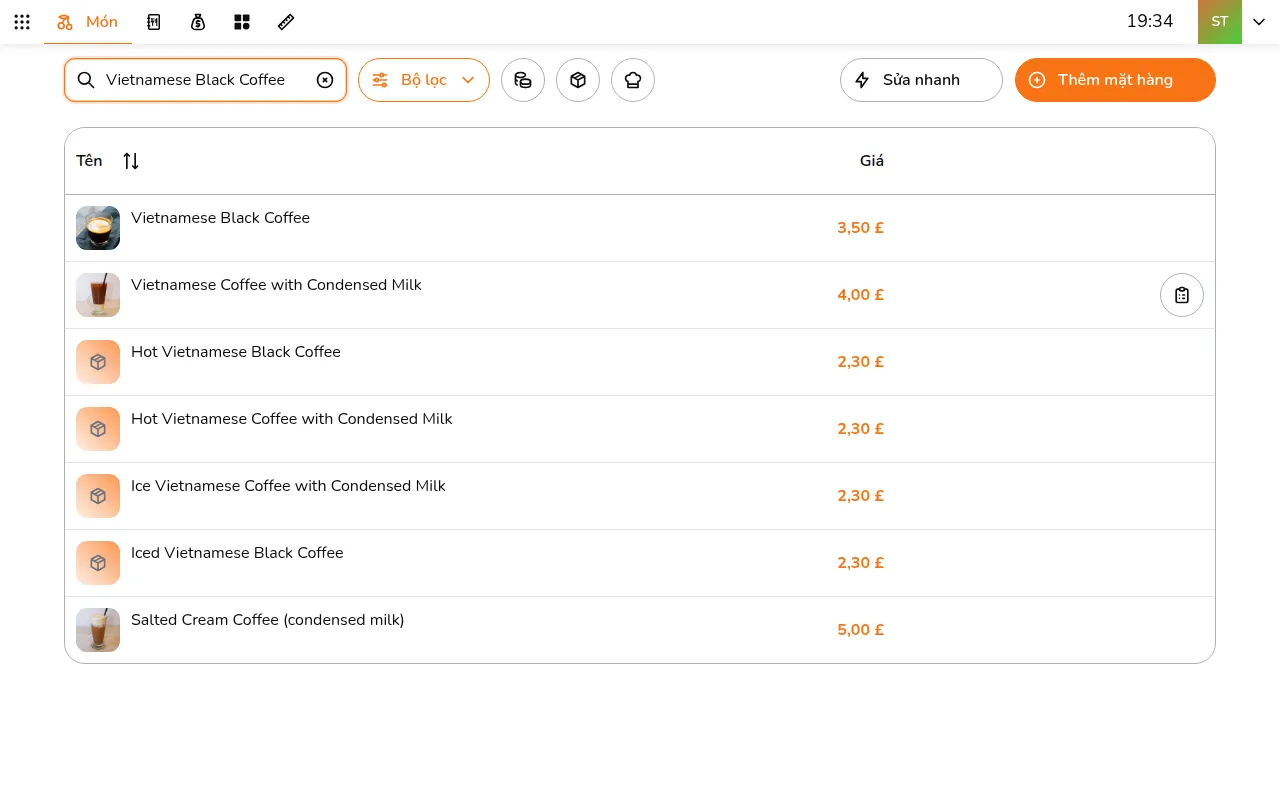This screenshot has width=1280, height=800.
Task: Select the Vietnamese Coffee with Condensed Milk item name
Action: [x=276, y=285]
